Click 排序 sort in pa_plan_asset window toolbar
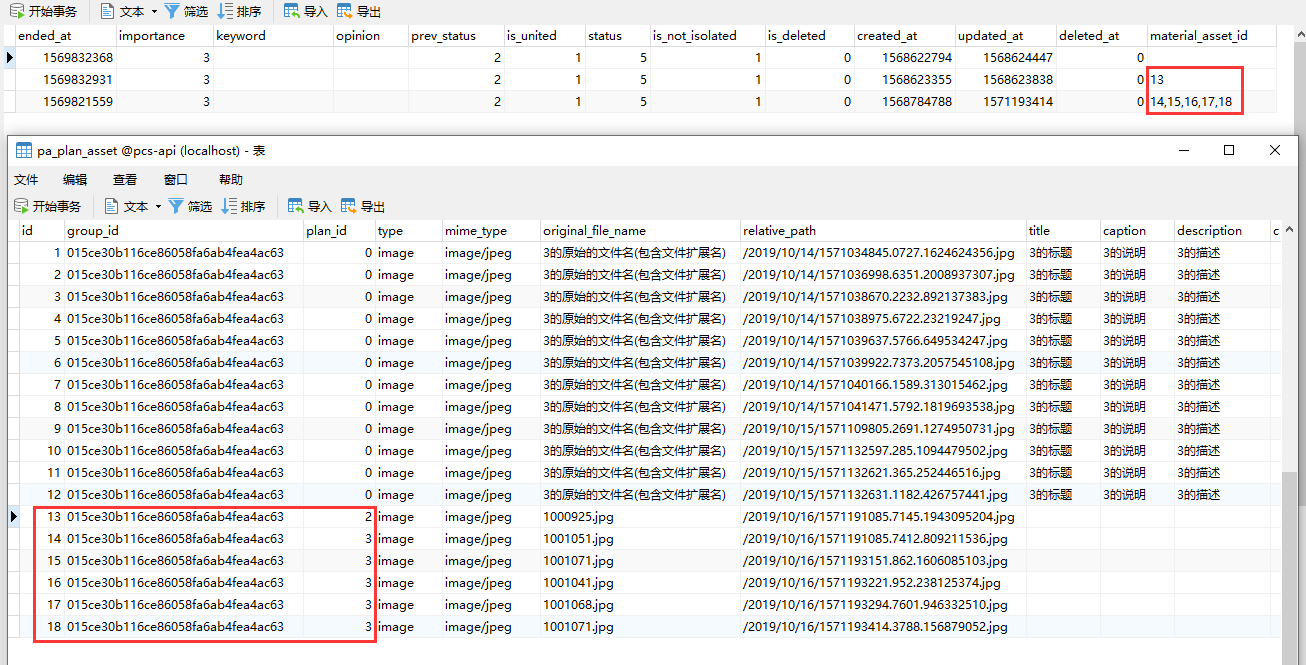1306x665 pixels. (x=243, y=206)
